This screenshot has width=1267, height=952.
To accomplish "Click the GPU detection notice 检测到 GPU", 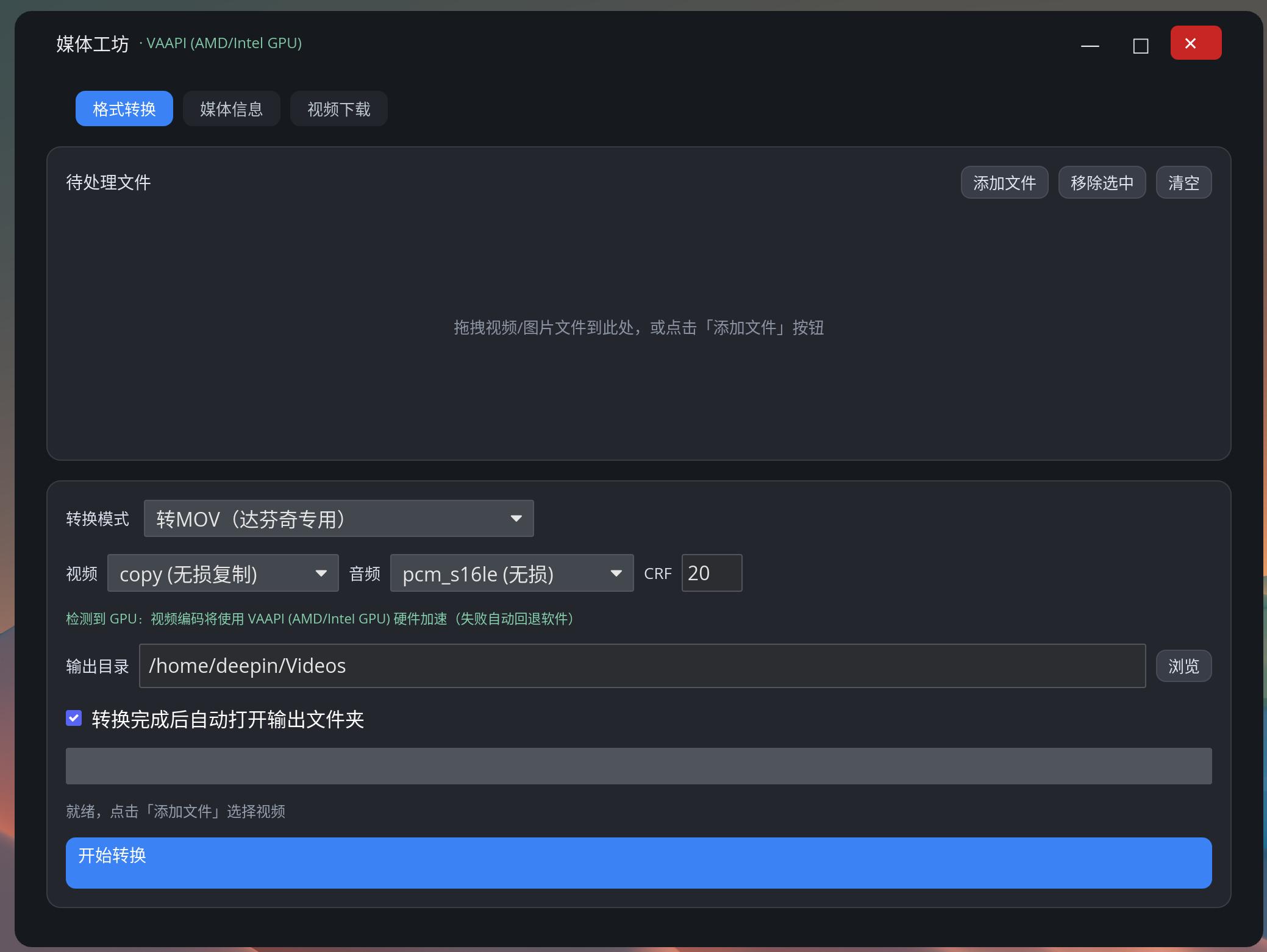I will point(319,619).
